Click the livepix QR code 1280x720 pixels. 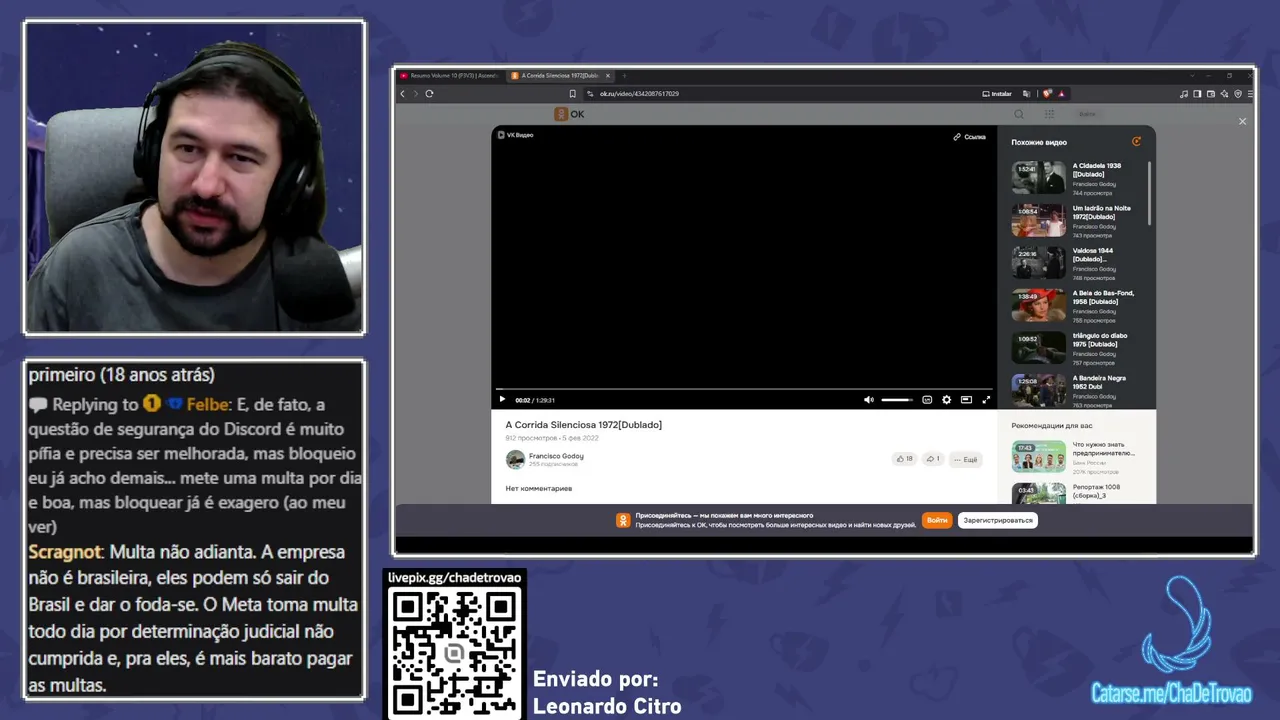click(x=454, y=655)
